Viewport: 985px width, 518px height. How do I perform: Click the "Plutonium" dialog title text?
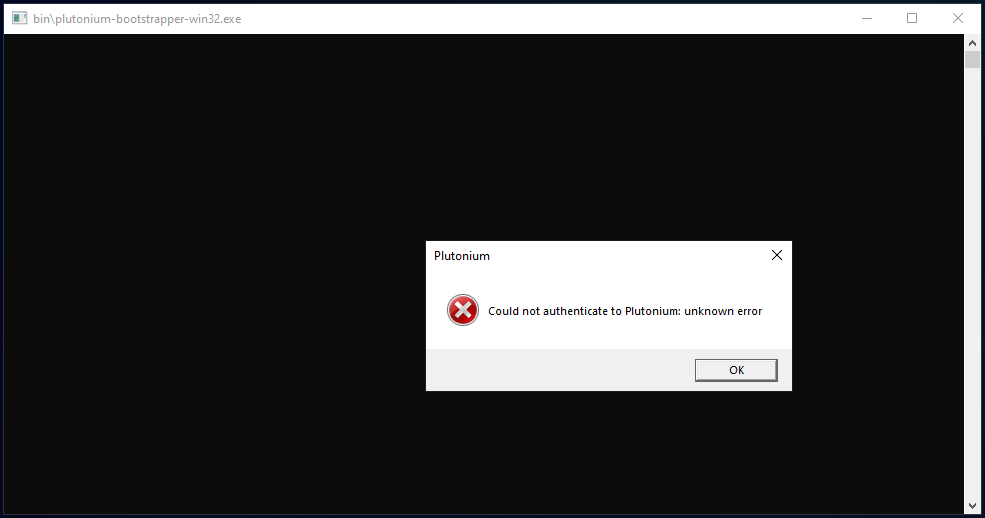(462, 256)
